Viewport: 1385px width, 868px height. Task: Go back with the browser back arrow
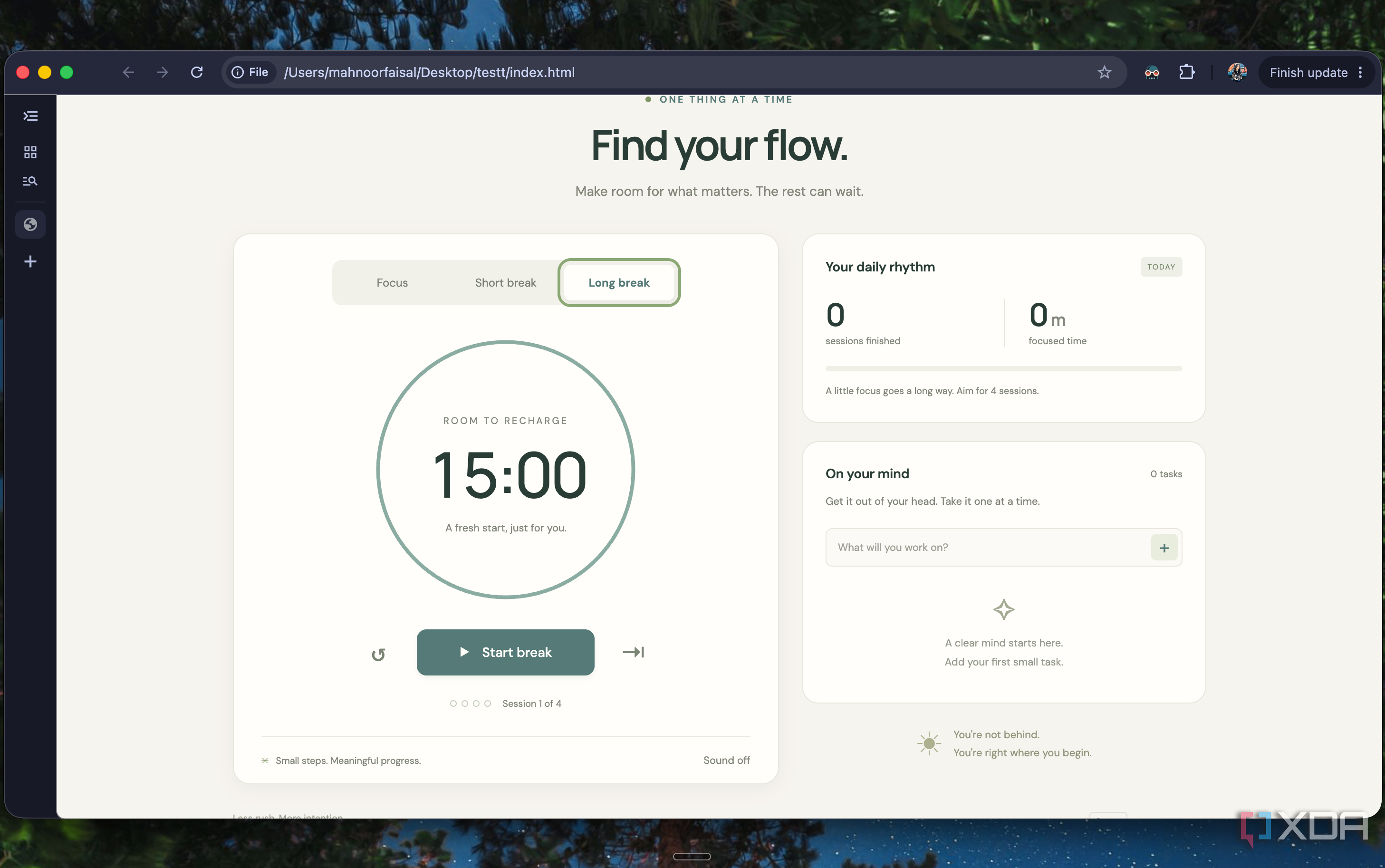click(x=129, y=72)
